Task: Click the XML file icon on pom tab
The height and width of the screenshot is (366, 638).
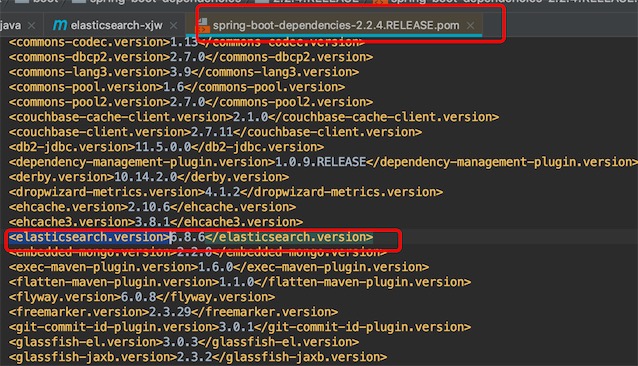Action: (203, 26)
